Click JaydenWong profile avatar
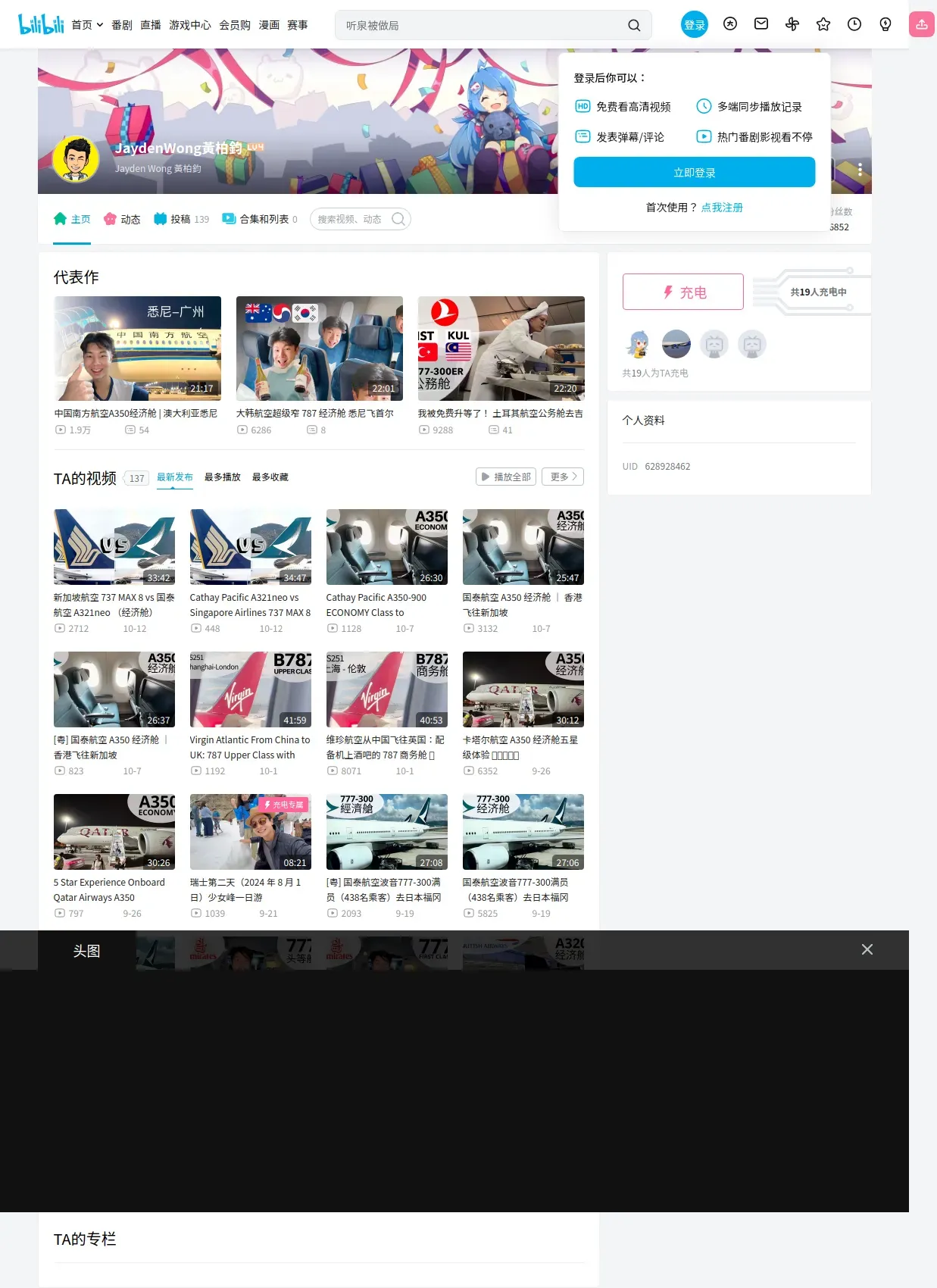The image size is (937, 1288). pyautogui.click(x=76, y=159)
